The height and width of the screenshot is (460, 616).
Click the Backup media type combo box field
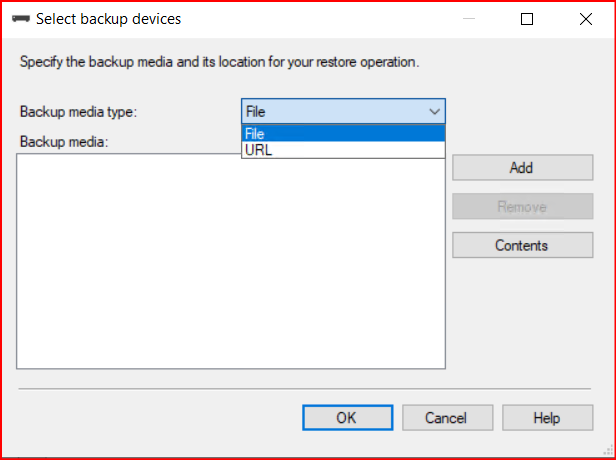pyautogui.click(x=333, y=112)
